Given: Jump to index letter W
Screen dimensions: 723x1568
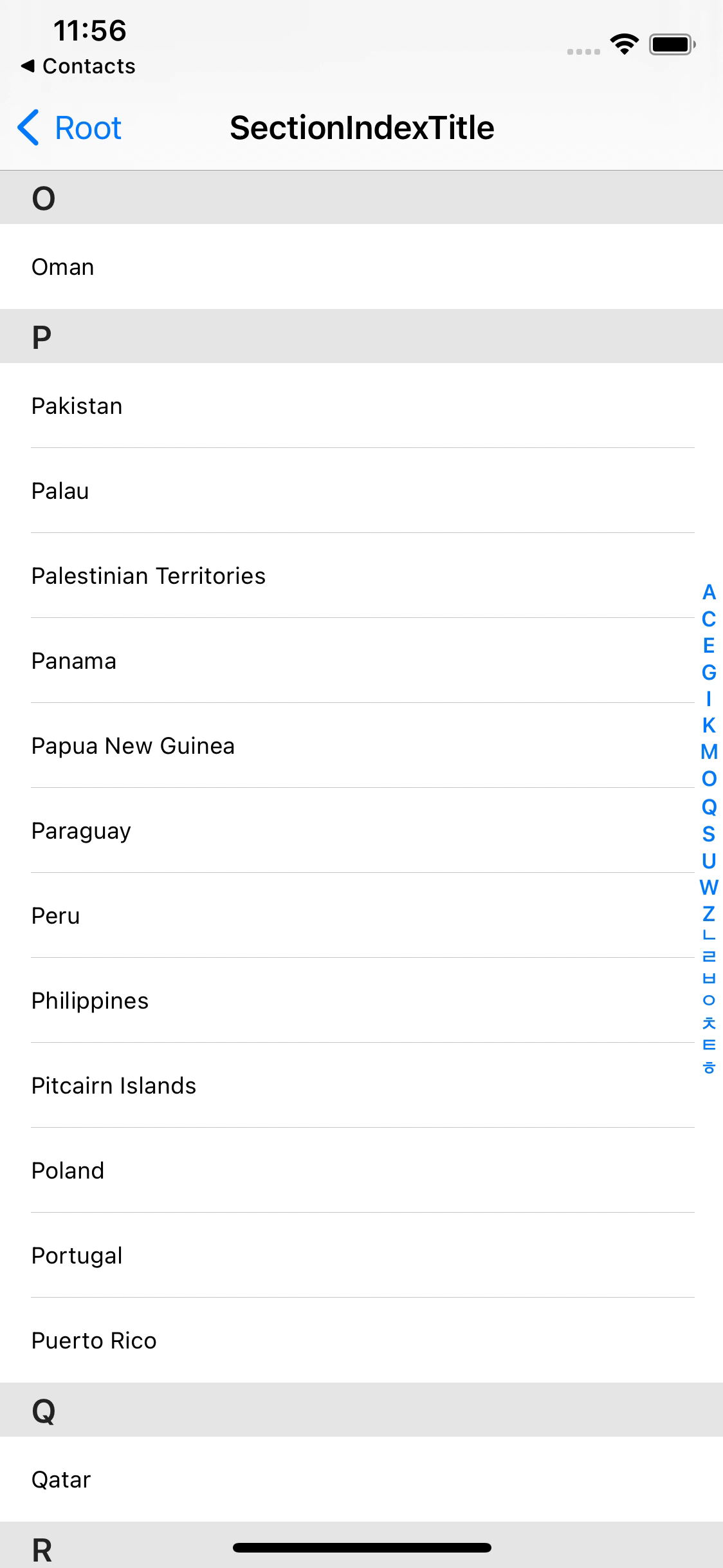Looking at the screenshot, I should tap(709, 887).
